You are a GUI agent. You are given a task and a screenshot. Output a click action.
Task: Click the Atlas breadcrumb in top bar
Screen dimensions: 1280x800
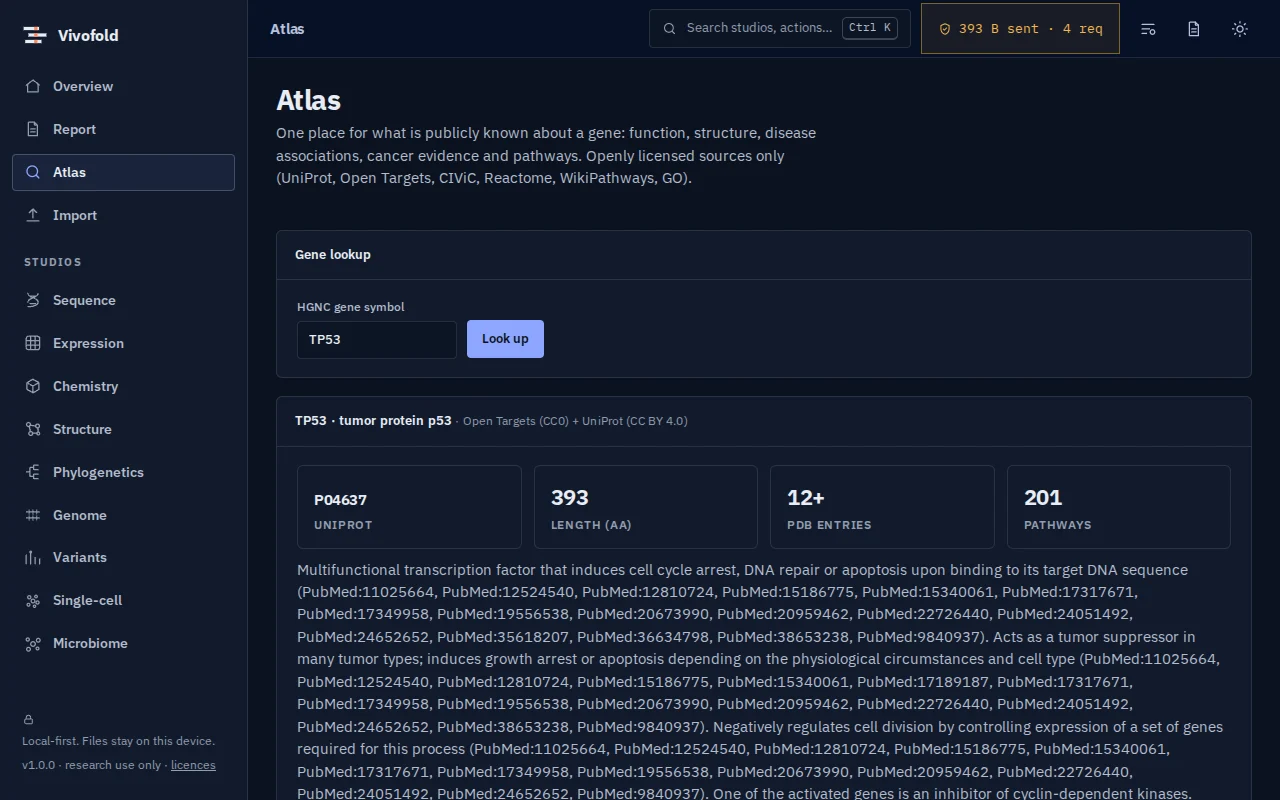pyautogui.click(x=287, y=29)
